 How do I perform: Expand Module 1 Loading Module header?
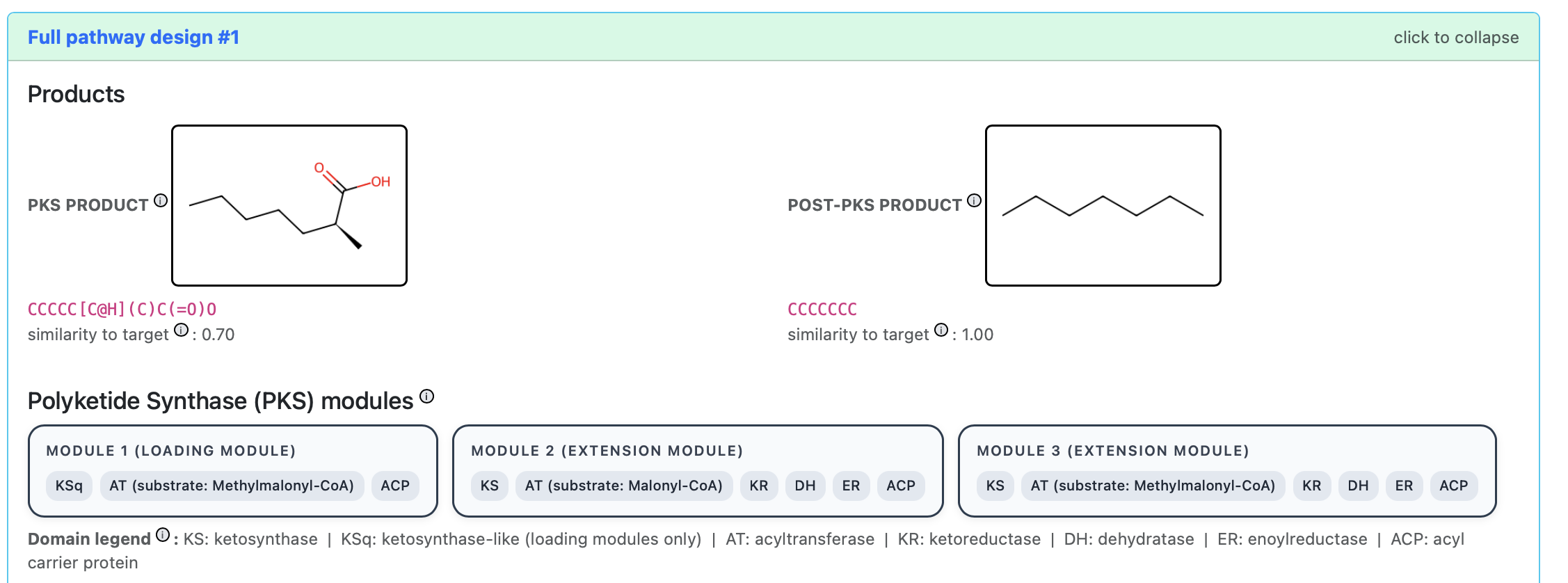(x=171, y=450)
